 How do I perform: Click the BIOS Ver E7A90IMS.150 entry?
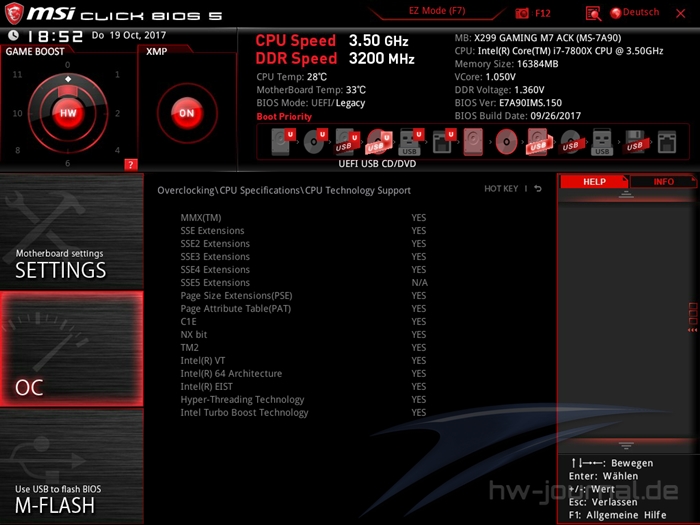pyautogui.click(x=508, y=103)
